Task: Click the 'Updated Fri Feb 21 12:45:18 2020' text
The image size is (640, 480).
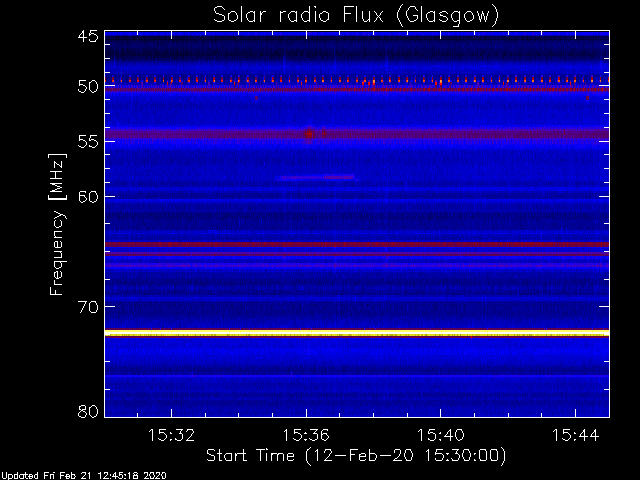Action: (x=83, y=476)
